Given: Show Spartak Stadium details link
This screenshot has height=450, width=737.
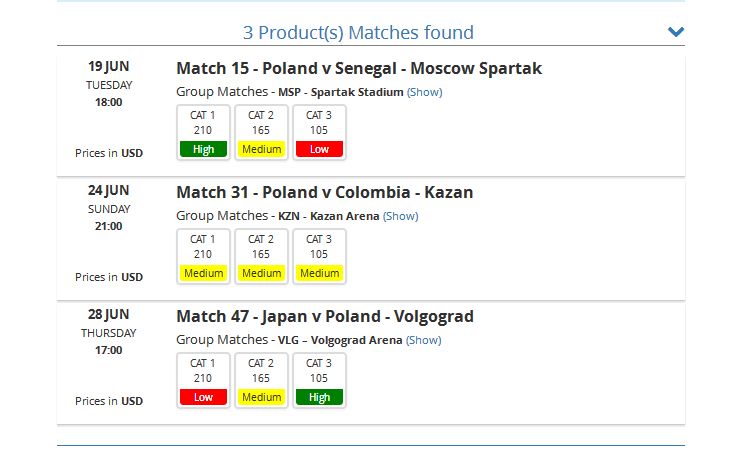Looking at the screenshot, I should pyautogui.click(x=424, y=92).
